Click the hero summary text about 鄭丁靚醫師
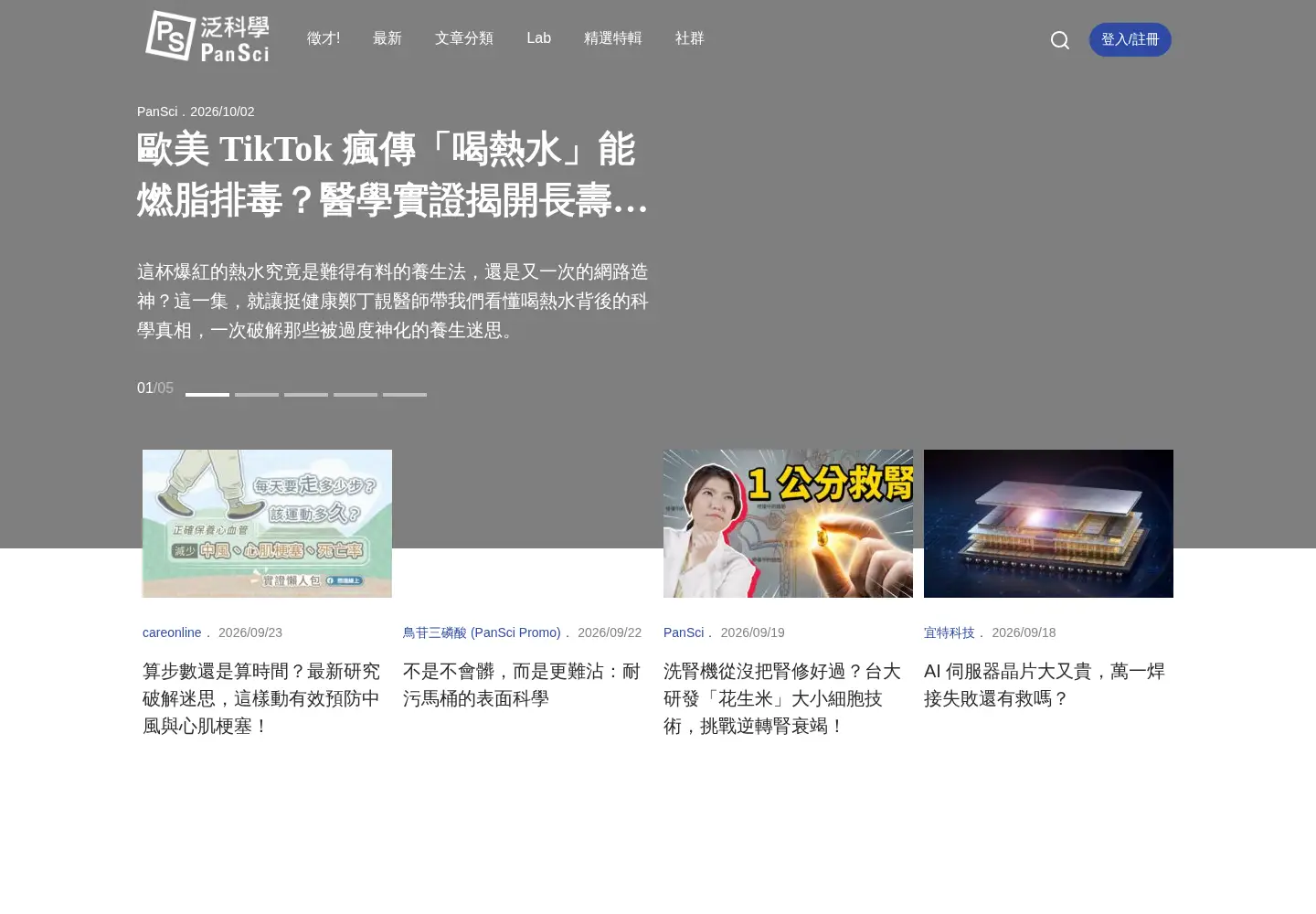Viewport: 1316px width, 914px height. coord(393,301)
